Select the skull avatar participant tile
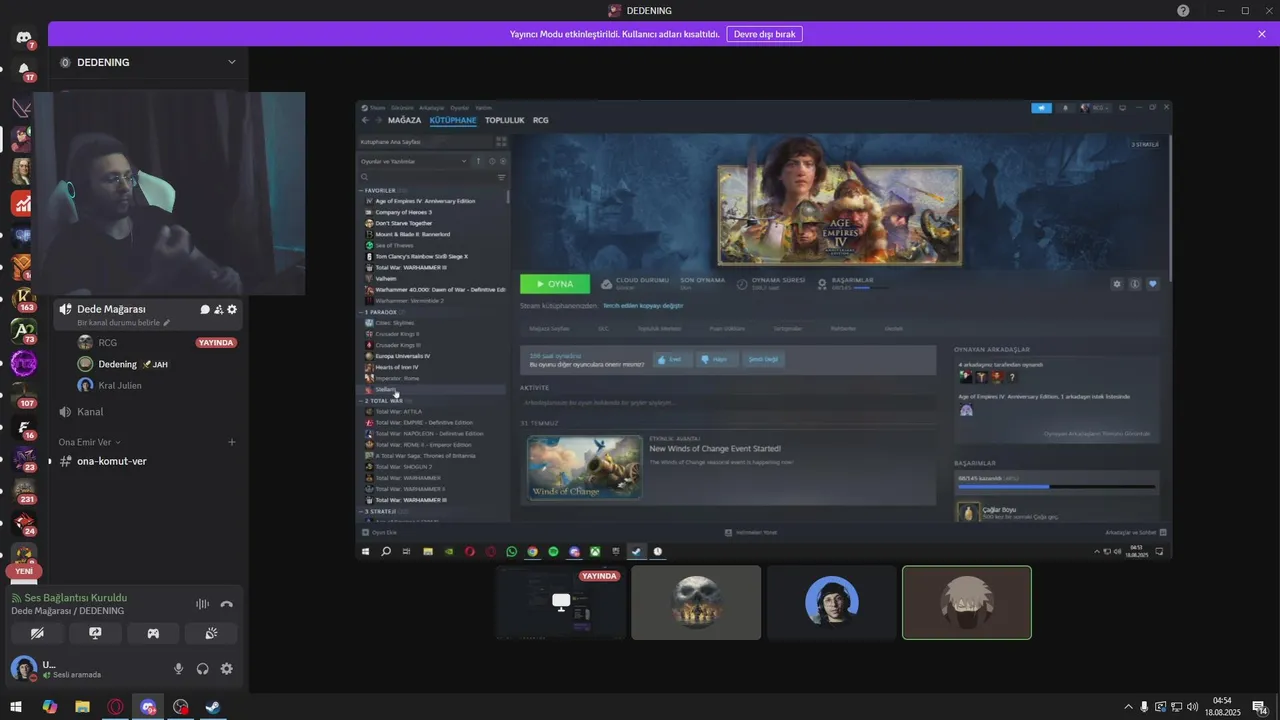This screenshot has width=1280, height=720. (x=696, y=602)
